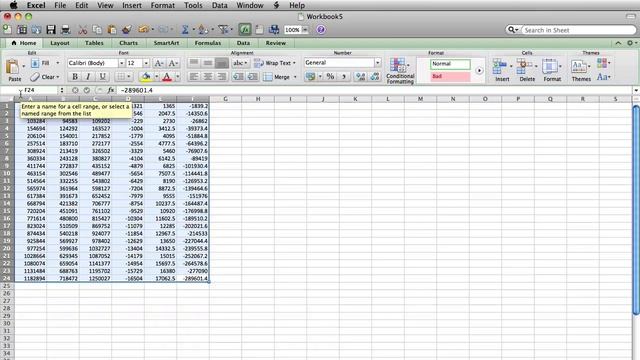Open the font size dropdown arrow
Screen dimensions: 640x360
click(146, 63)
